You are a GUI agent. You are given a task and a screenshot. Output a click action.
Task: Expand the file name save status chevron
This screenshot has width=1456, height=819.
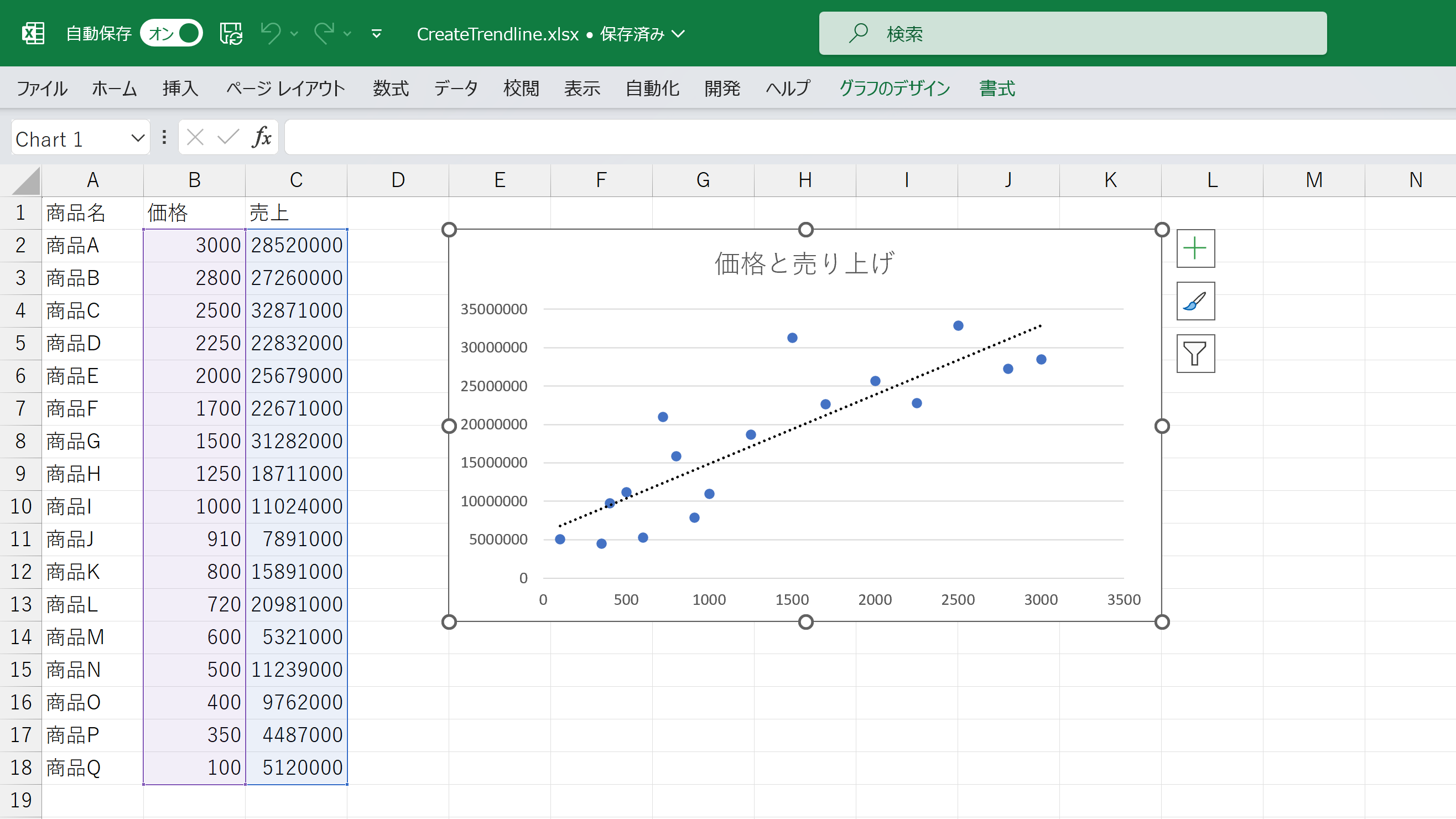point(678,34)
